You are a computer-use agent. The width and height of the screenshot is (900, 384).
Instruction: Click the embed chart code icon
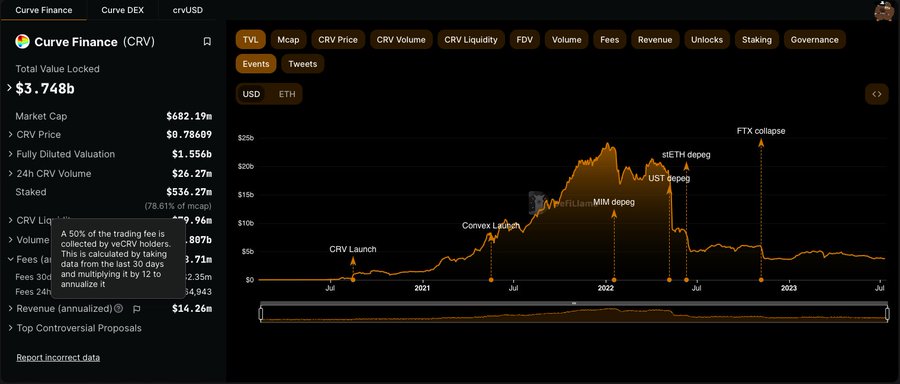[x=876, y=94]
